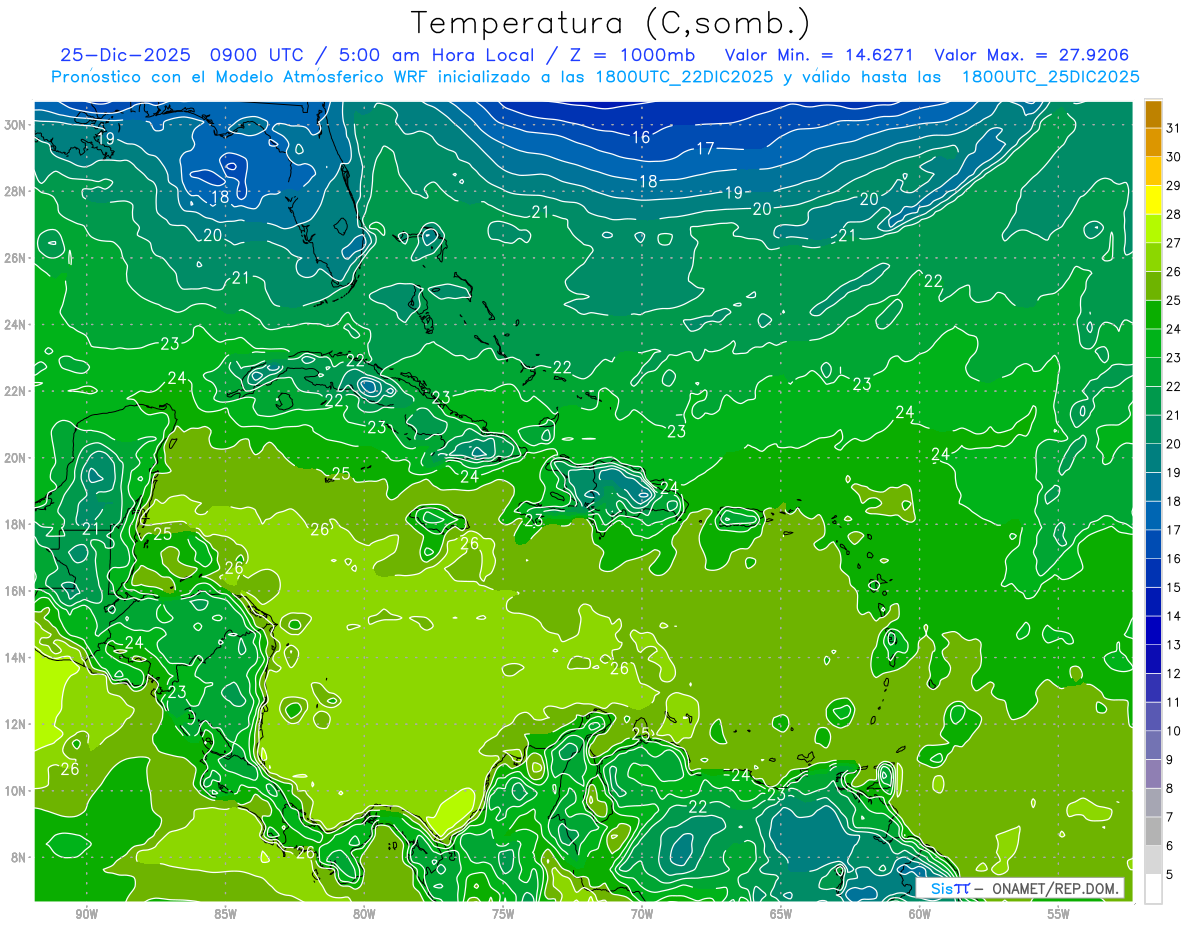Click legend scale label "15"

pyautogui.click(x=1174, y=588)
